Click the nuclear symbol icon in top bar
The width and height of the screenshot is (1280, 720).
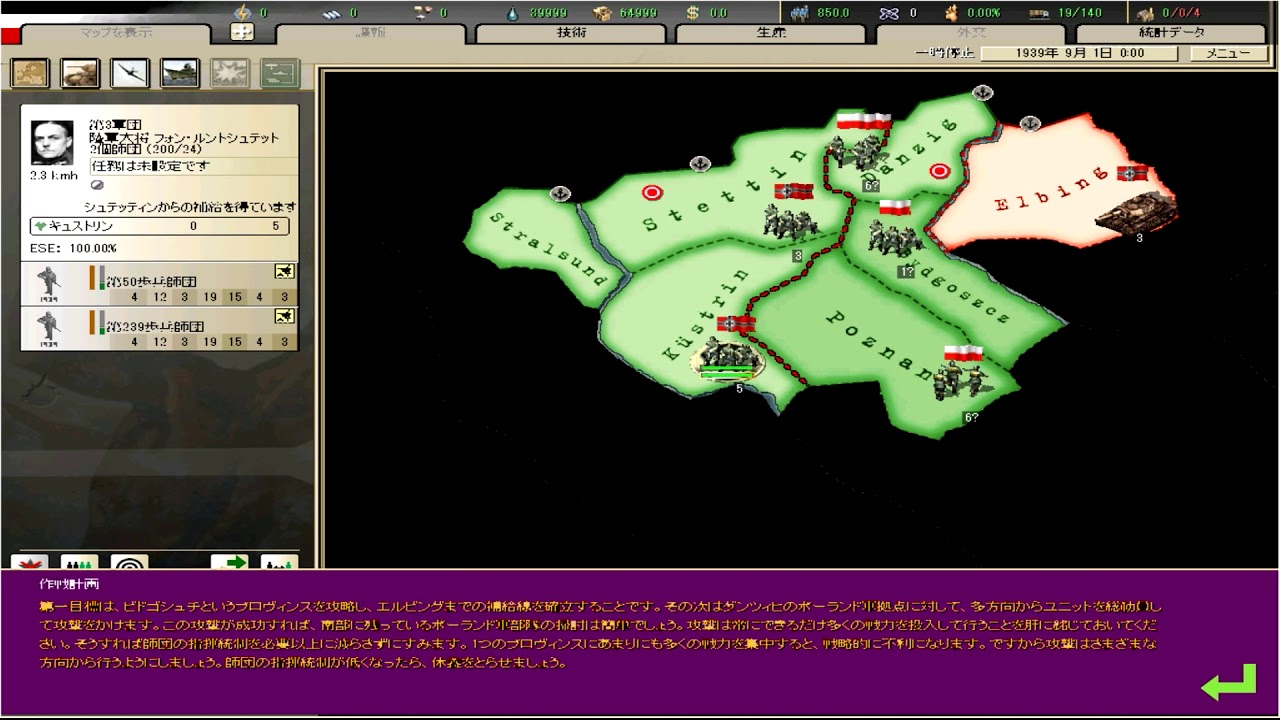tap(888, 13)
